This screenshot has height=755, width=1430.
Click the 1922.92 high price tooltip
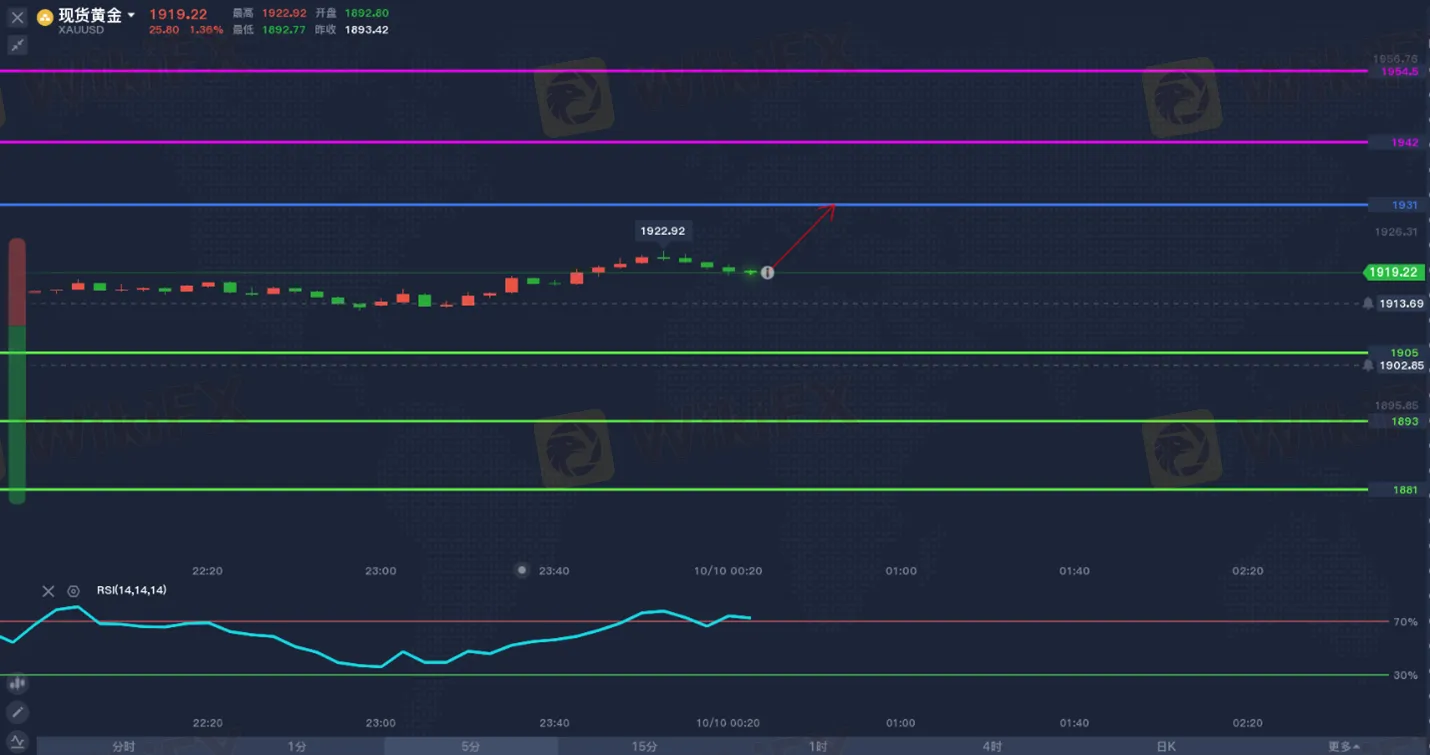pos(663,231)
